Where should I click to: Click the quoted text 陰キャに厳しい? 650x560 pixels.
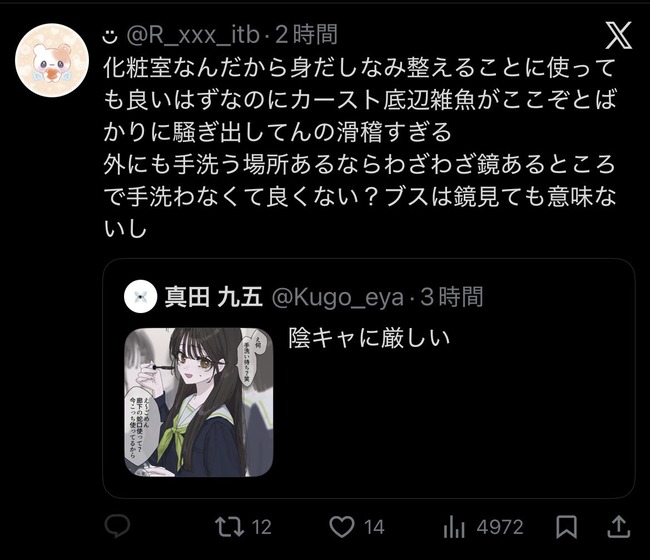pos(369,338)
